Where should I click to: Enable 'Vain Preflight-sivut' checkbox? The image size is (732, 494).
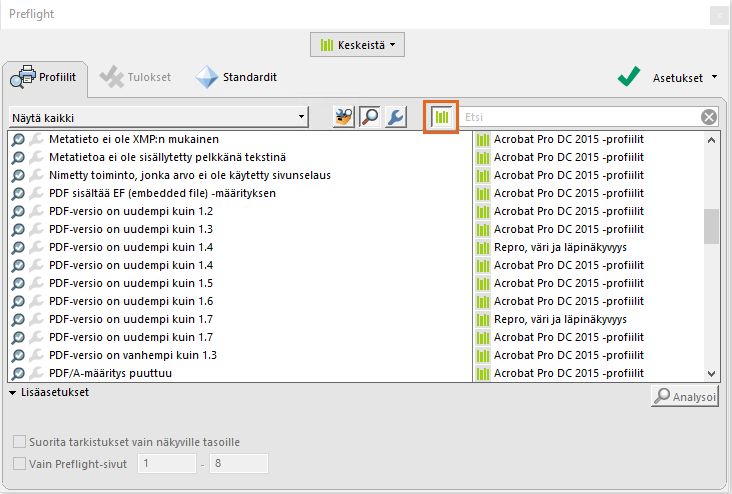click(x=19, y=464)
